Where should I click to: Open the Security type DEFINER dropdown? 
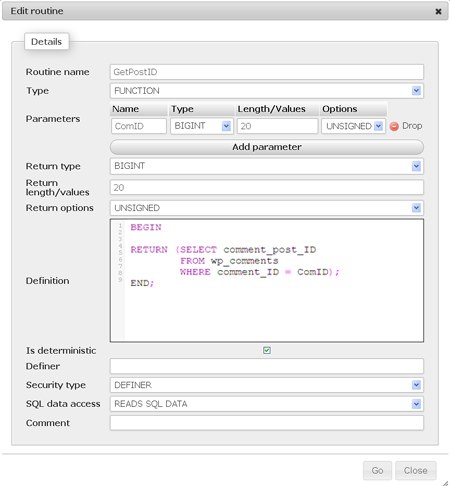tap(267, 385)
